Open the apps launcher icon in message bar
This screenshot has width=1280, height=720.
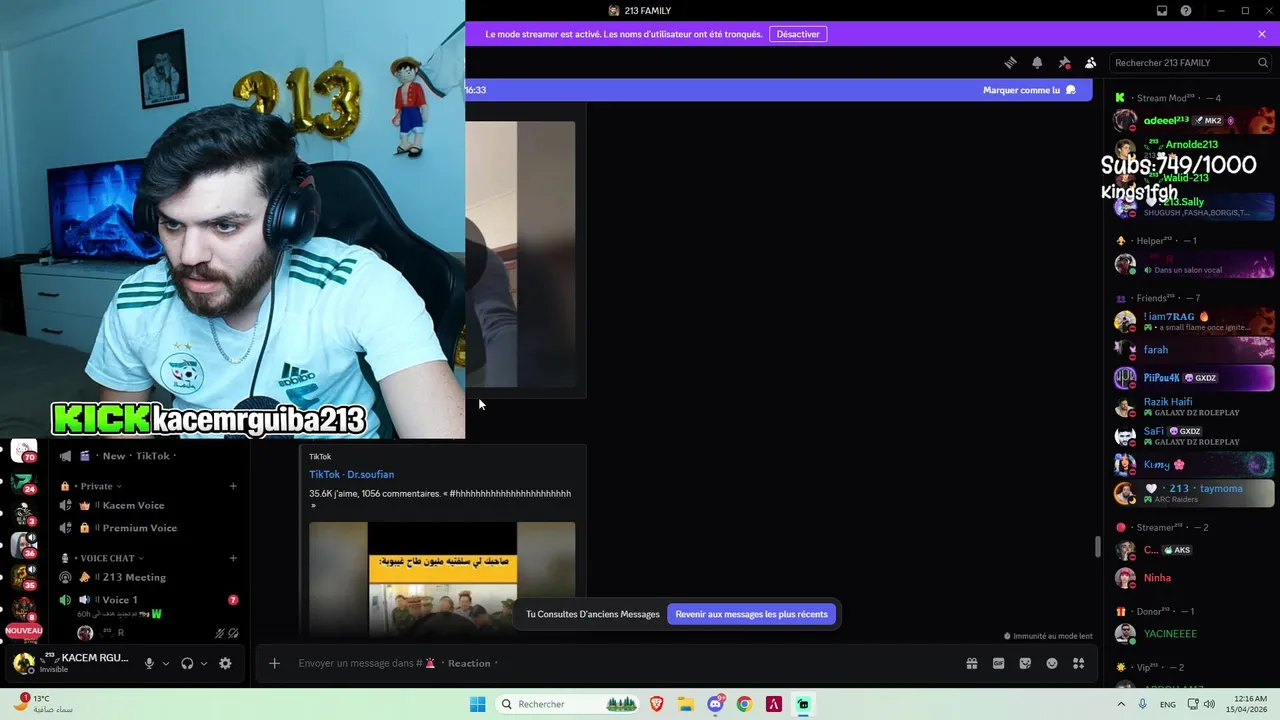(x=1079, y=663)
